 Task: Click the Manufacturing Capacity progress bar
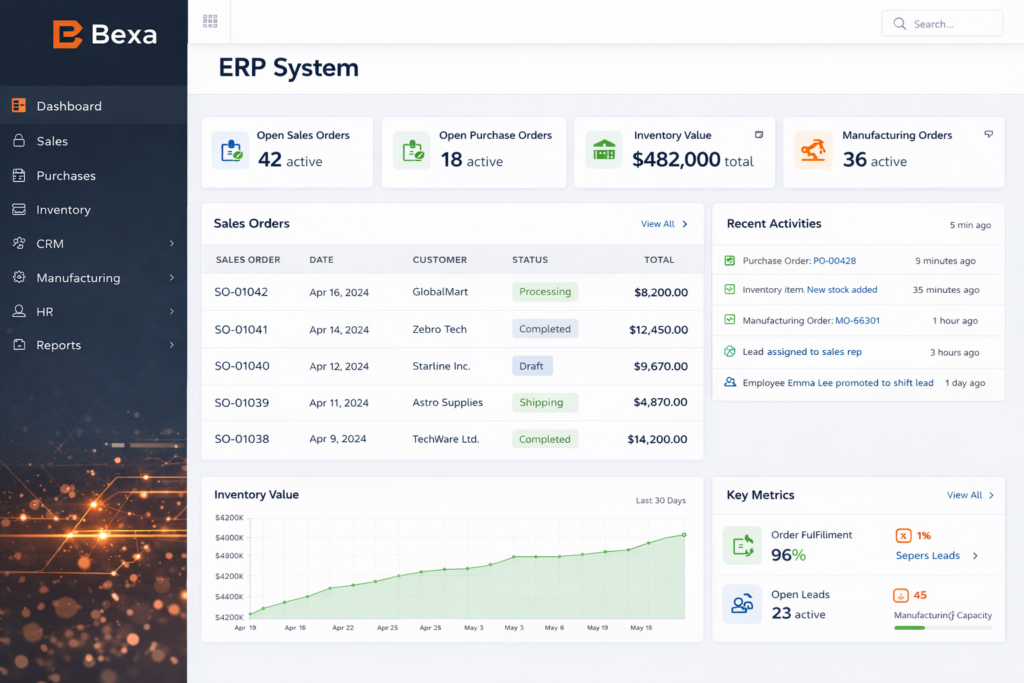(x=942, y=628)
